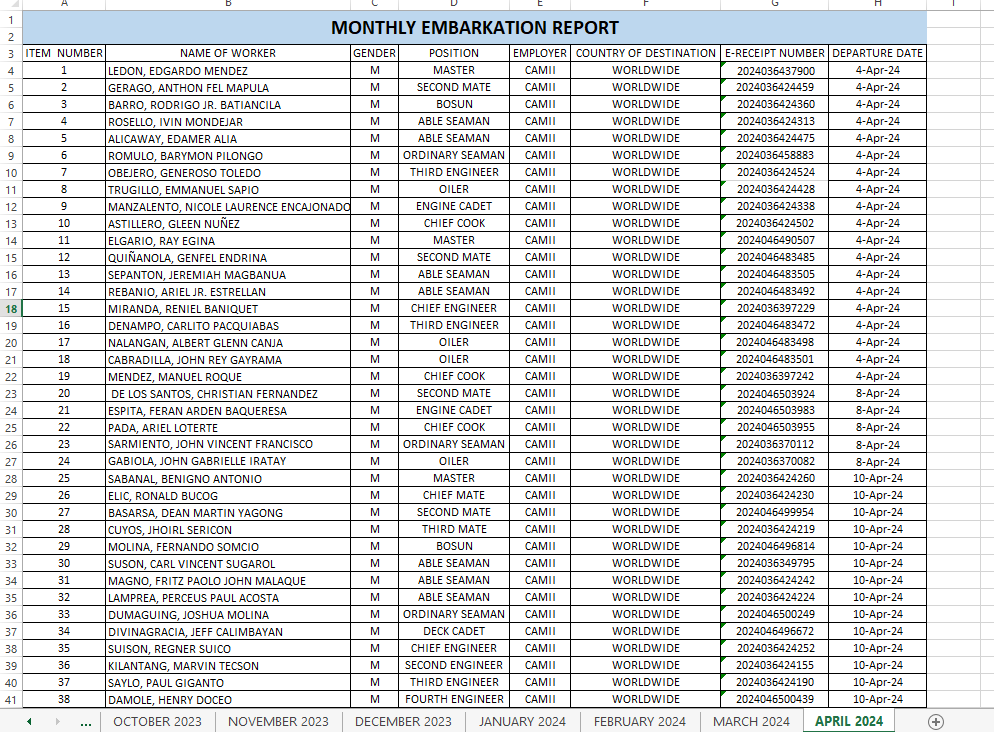Click cell MAGNO, FRITZ PAOLO JOHN MALAQUE
The height and width of the screenshot is (732, 994).
(228, 581)
